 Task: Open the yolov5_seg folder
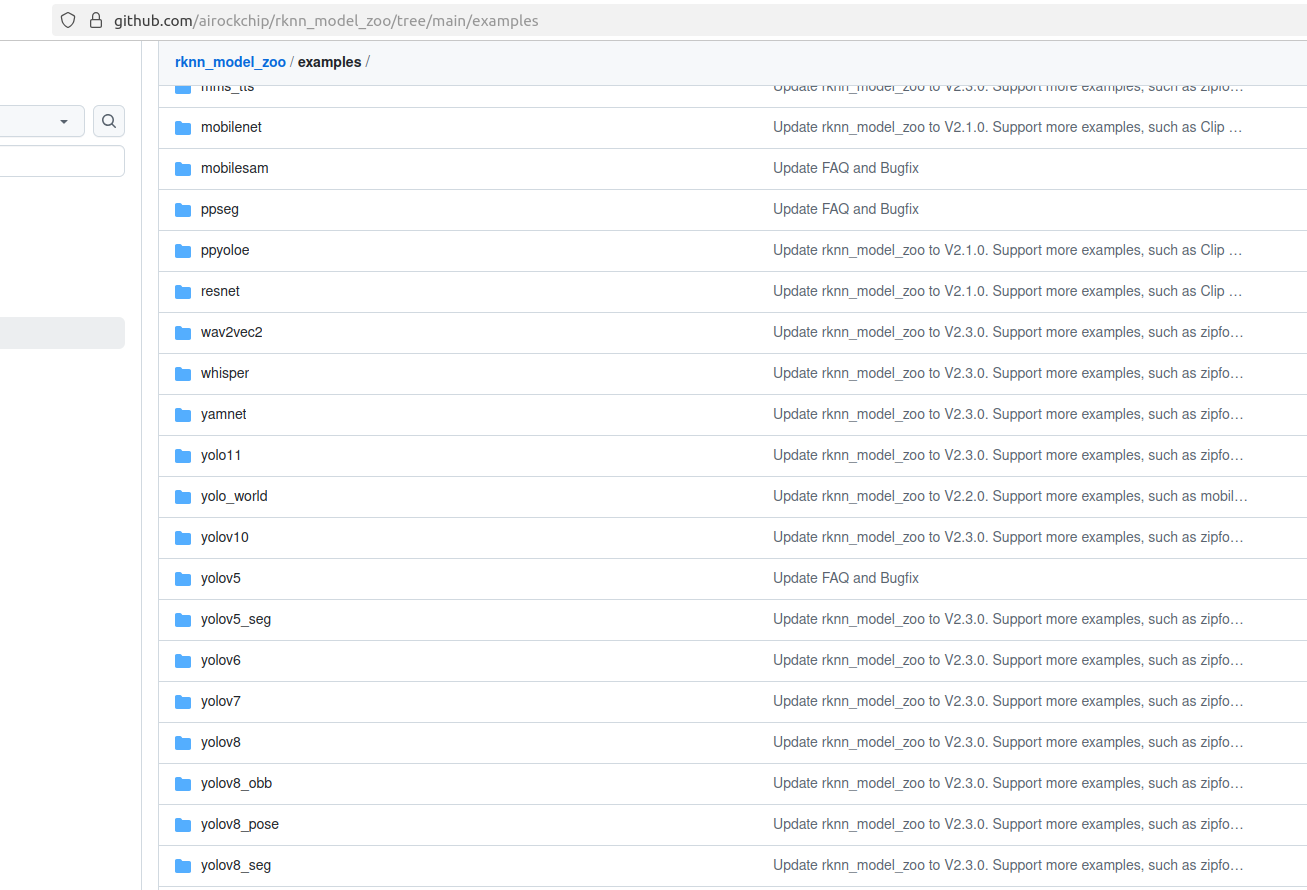(x=236, y=619)
